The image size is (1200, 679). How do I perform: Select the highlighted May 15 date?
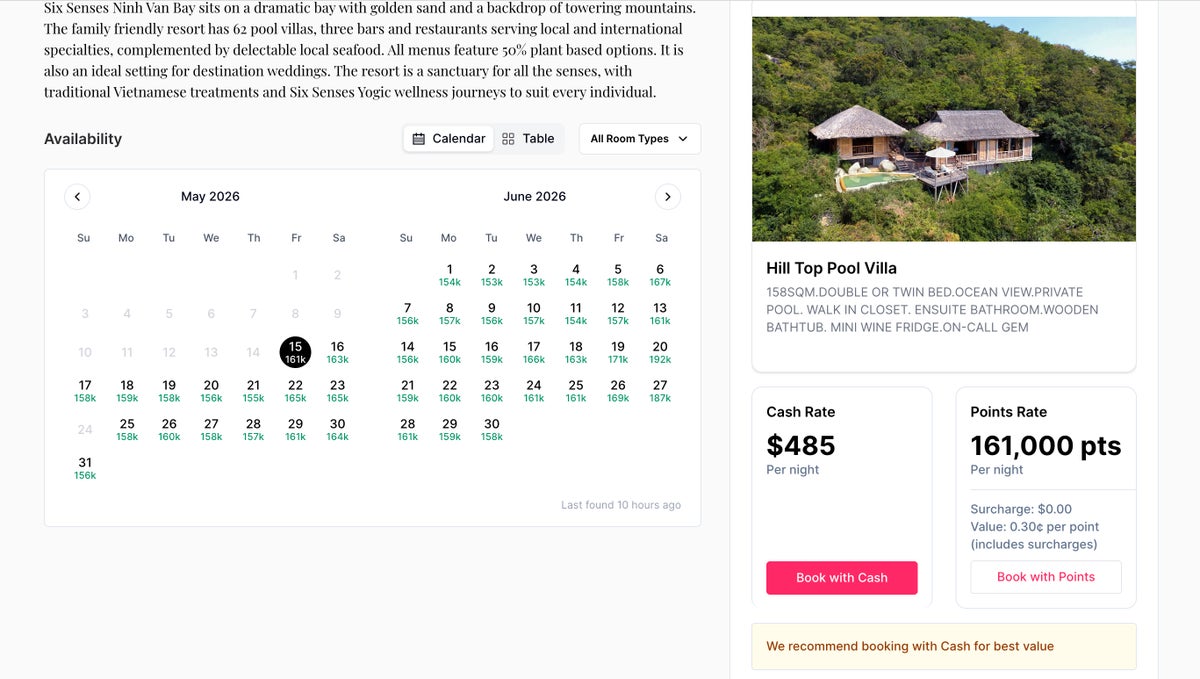click(295, 352)
